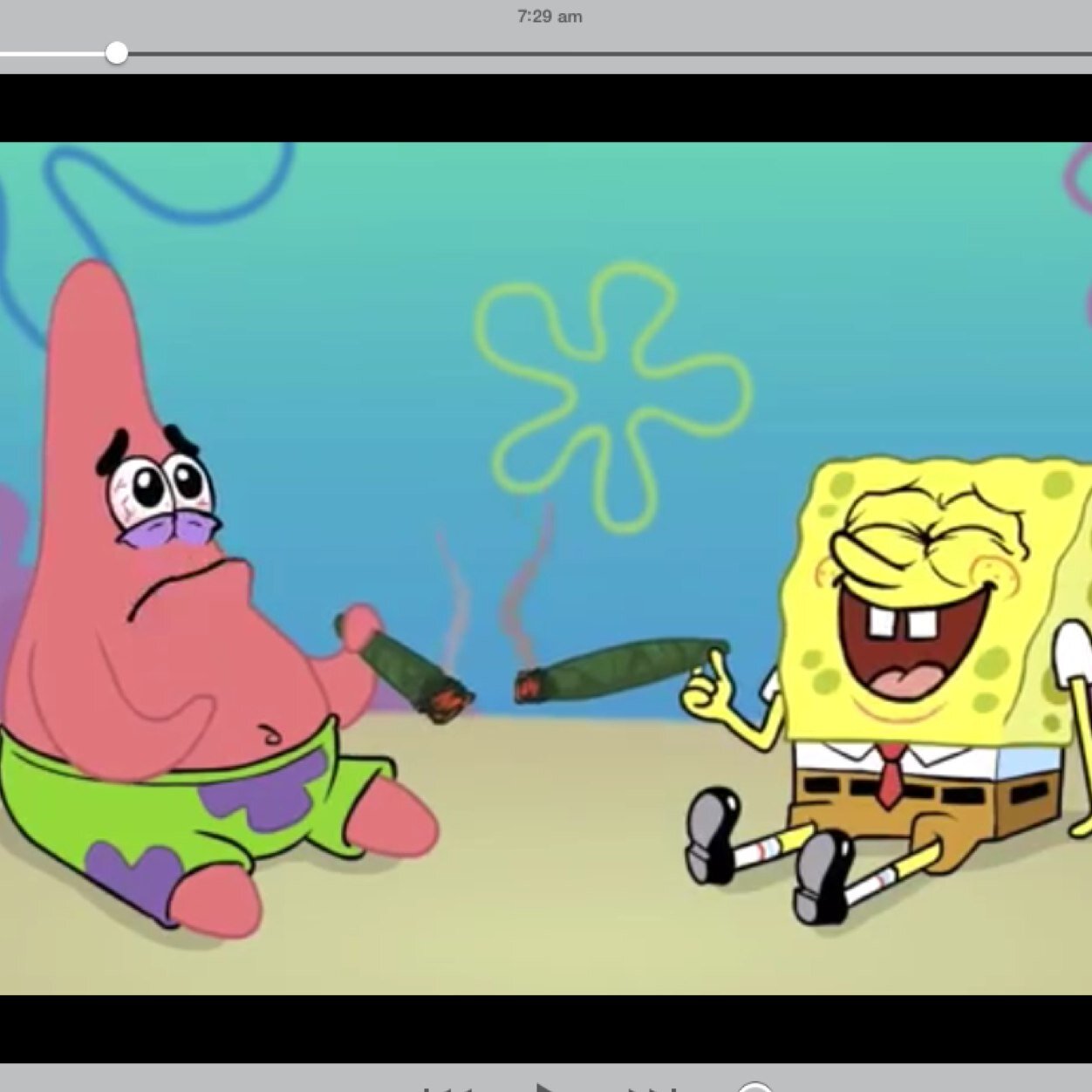Screen dimensions: 1092x1092
Task: Click the 7:29 am clock text
Action: pos(549,17)
